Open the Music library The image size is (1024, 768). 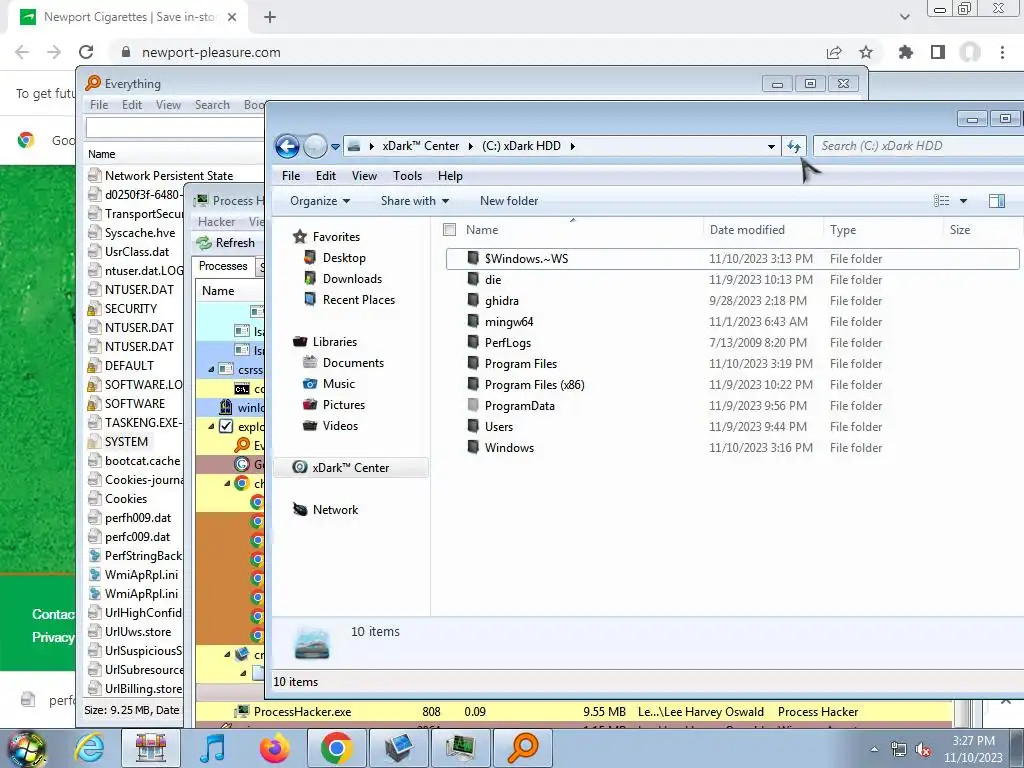(338, 383)
